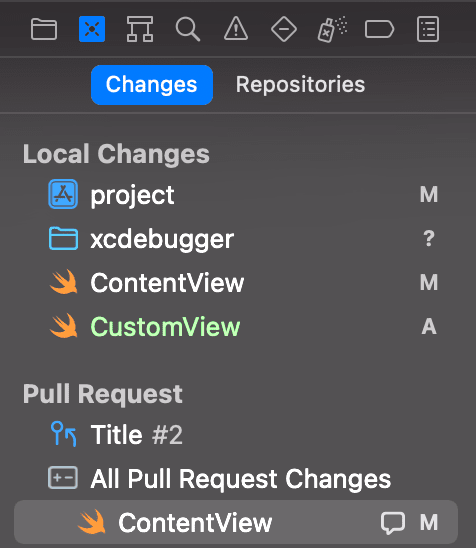
Task: Select the project file in Local Changes
Action: pyautogui.click(x=238, y=194)
